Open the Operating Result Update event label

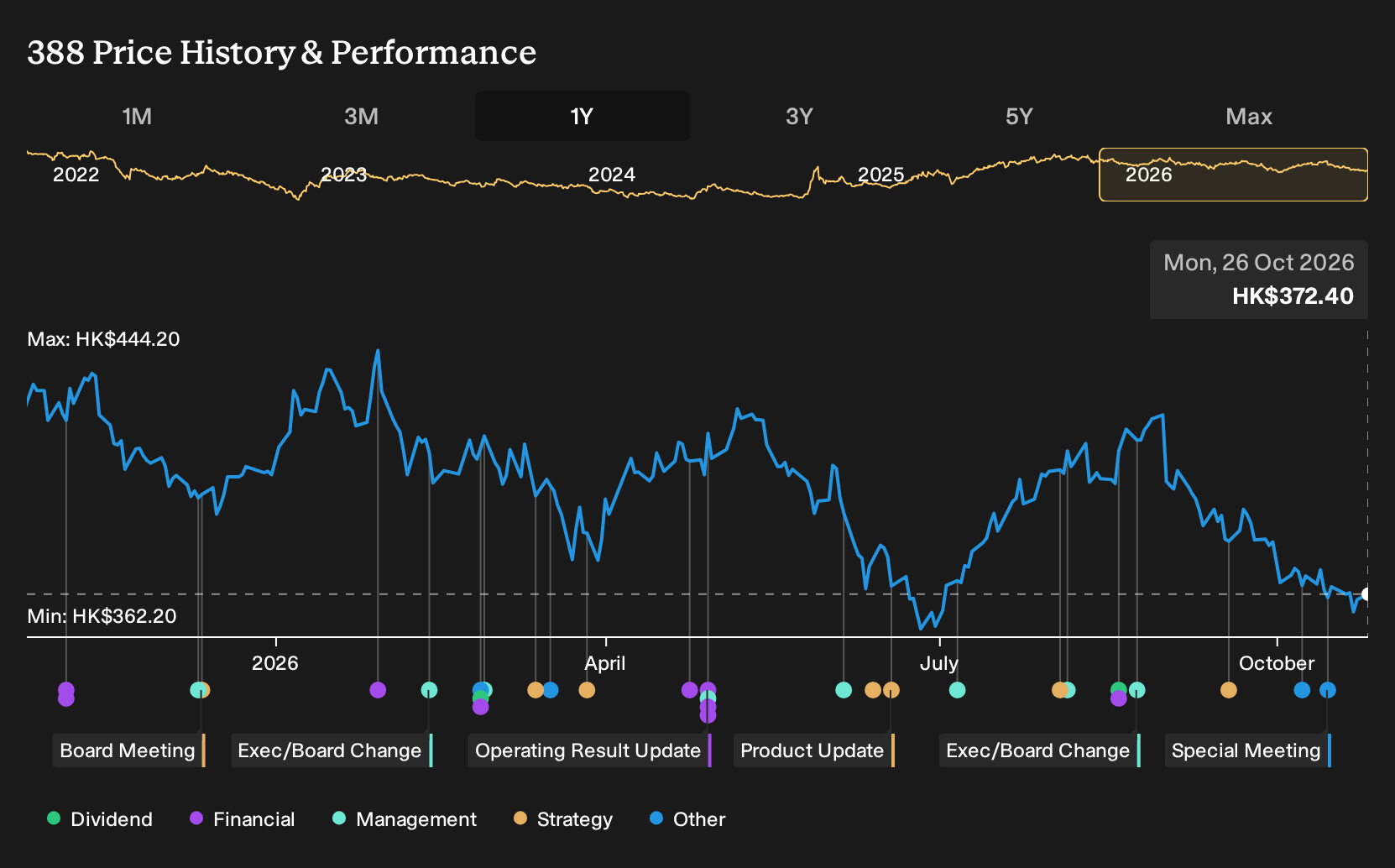click(590, 750)
